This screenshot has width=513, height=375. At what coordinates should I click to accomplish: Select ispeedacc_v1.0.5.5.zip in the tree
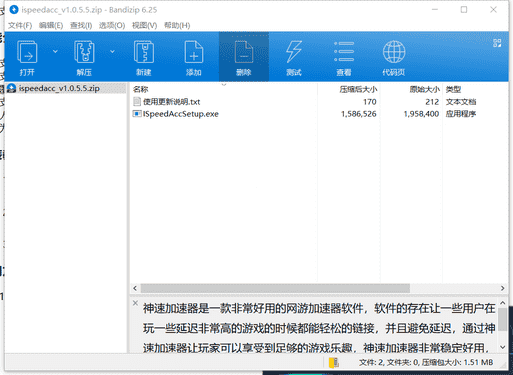pyautogui.click(x=59, y=88)
